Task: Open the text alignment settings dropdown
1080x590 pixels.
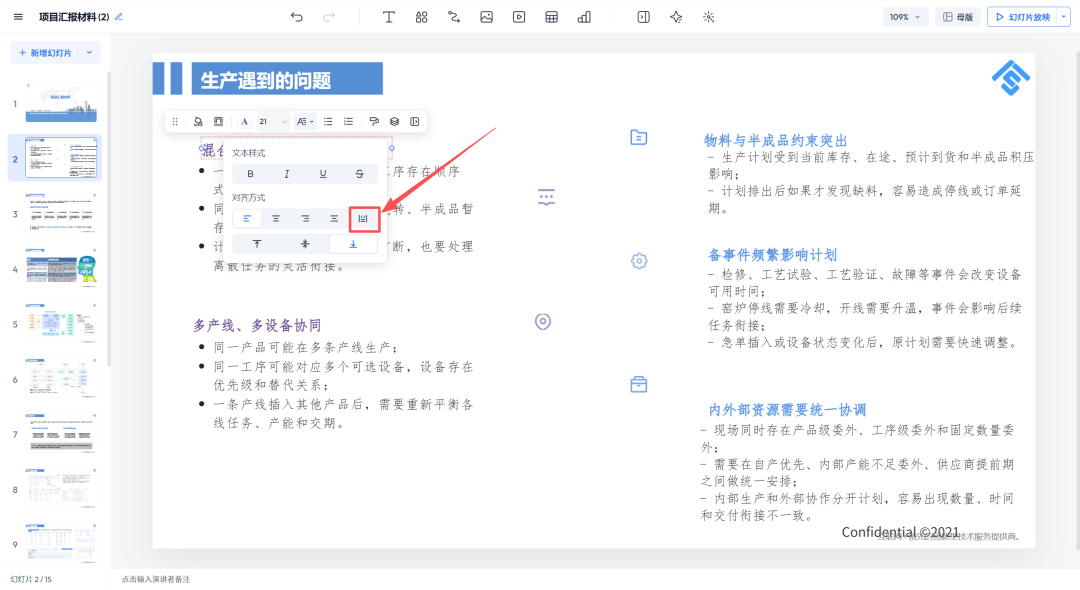Action: tap(304, 122)
